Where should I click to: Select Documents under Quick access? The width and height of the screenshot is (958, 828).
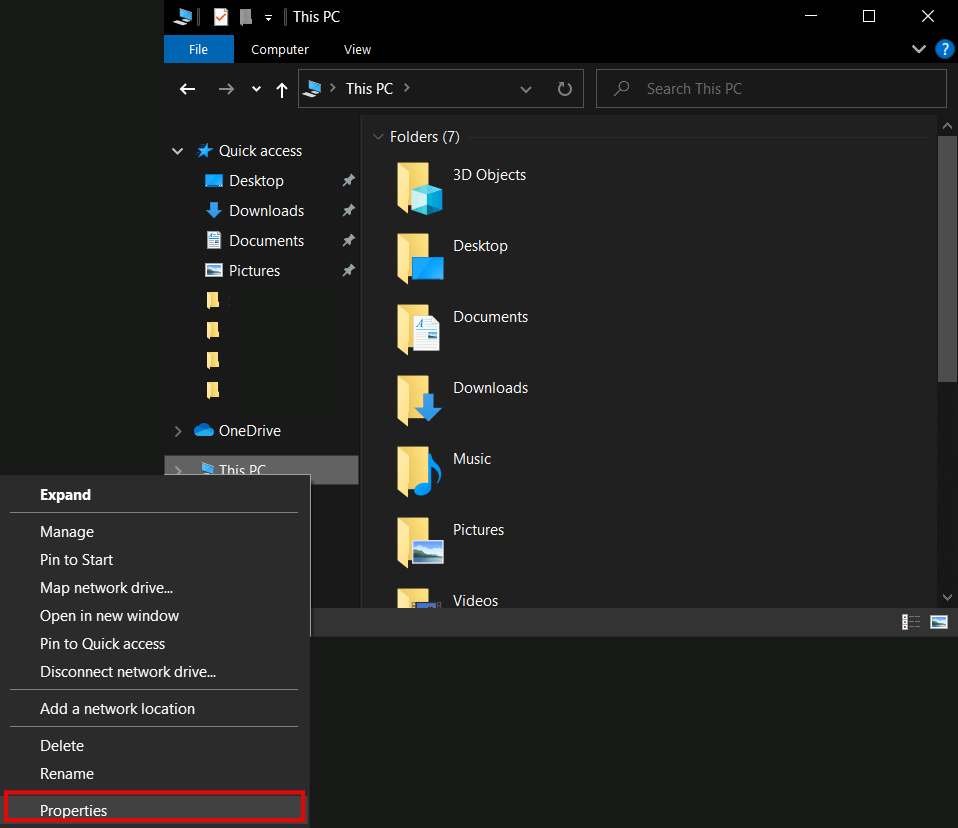pyautogui.click(x=266, y=241)
